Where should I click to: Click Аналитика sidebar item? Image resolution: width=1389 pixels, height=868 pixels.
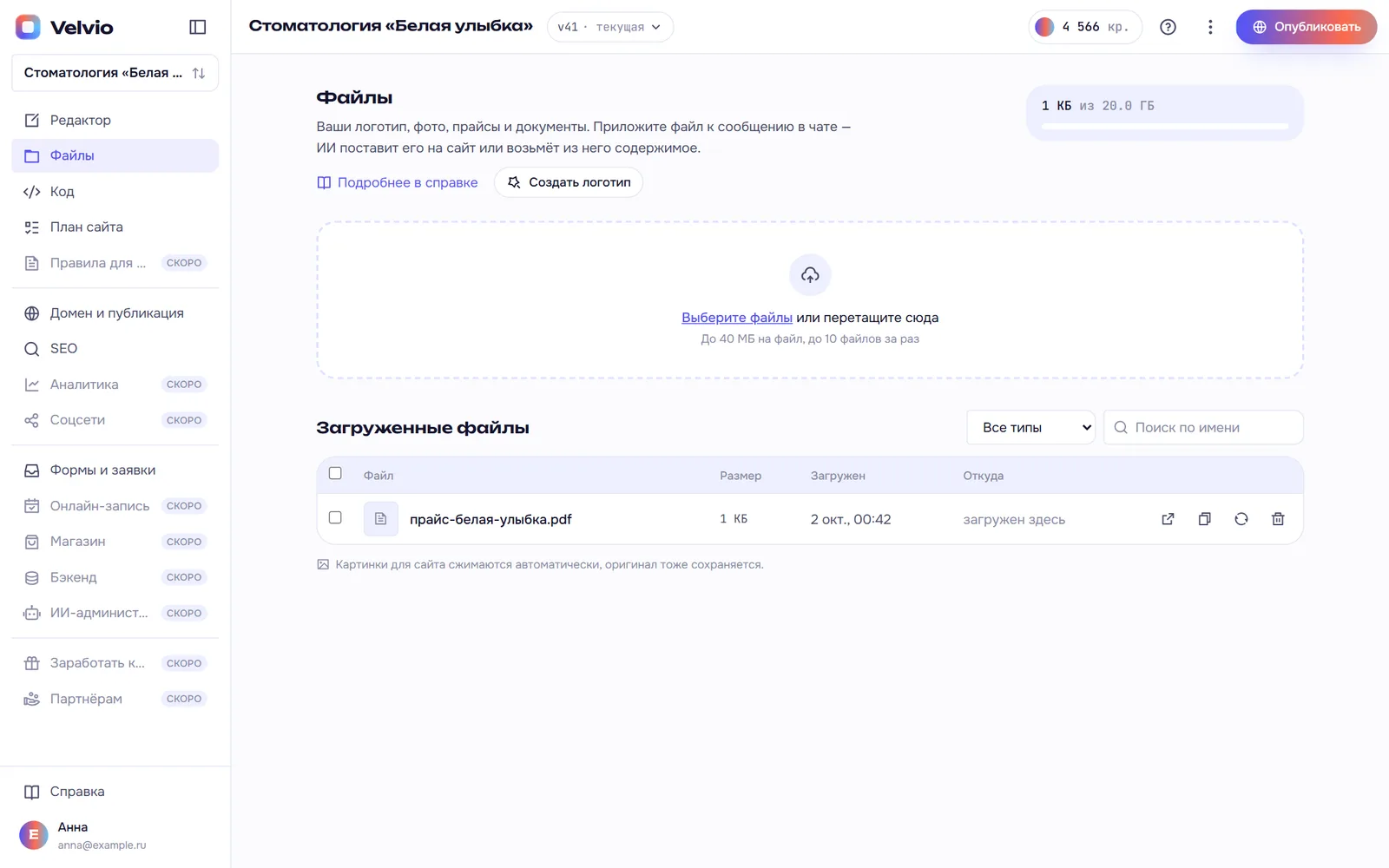tap(115, 385)
